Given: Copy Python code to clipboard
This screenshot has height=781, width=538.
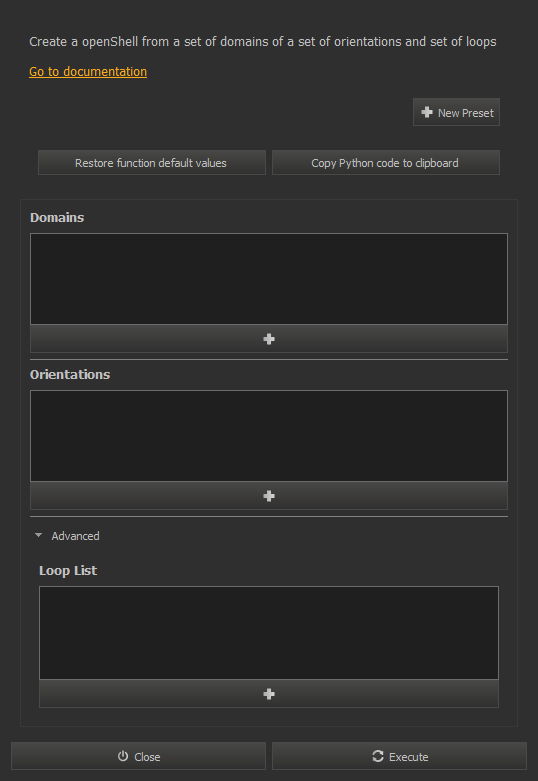Looking at the screenshot, I should pyautogui.click(x=386, y=163).
